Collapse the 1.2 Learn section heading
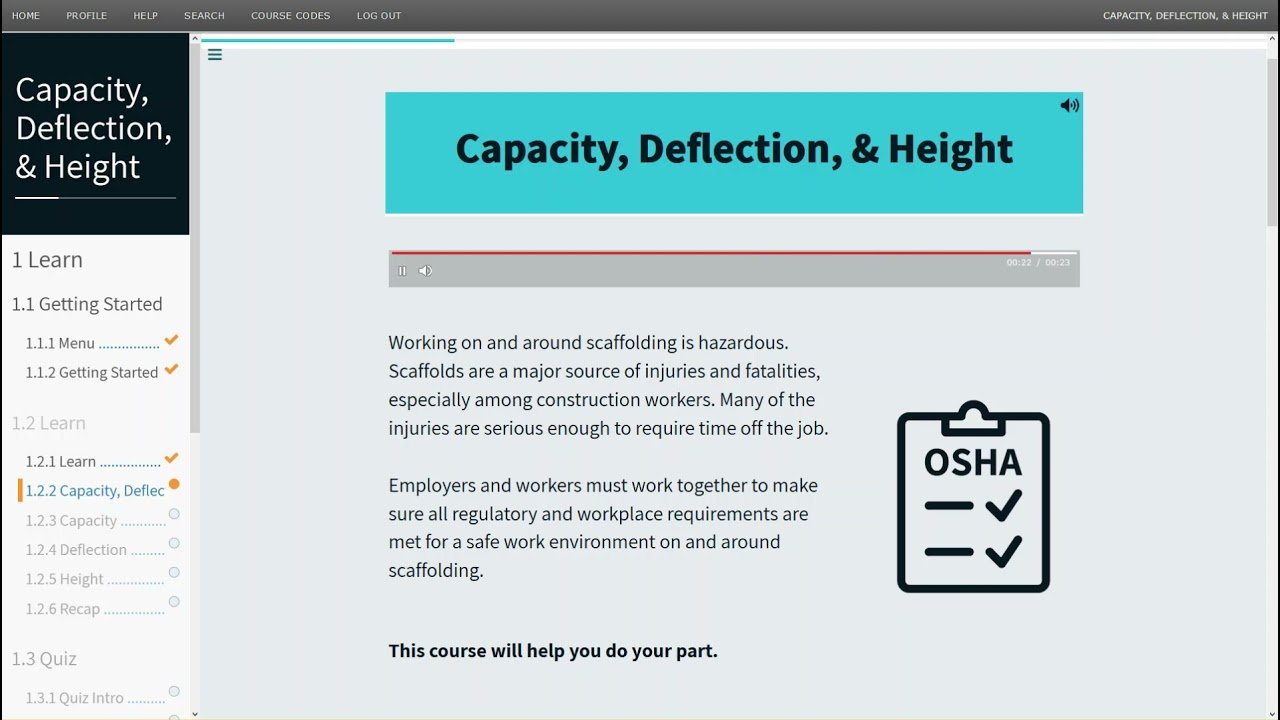 (x=49, y=423)
